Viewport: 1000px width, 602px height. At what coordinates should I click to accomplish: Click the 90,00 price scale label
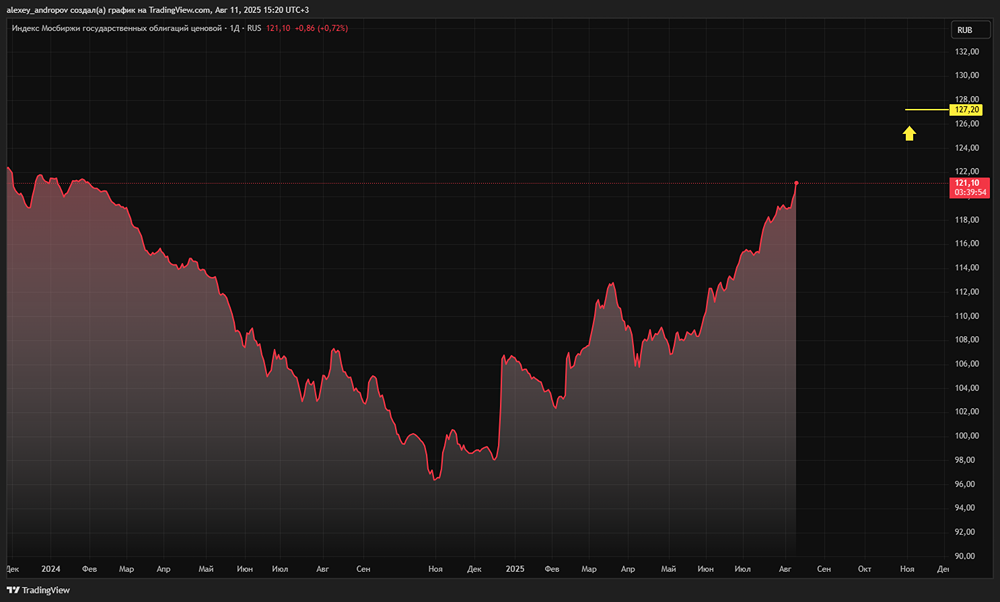click(x=966, y=556)
